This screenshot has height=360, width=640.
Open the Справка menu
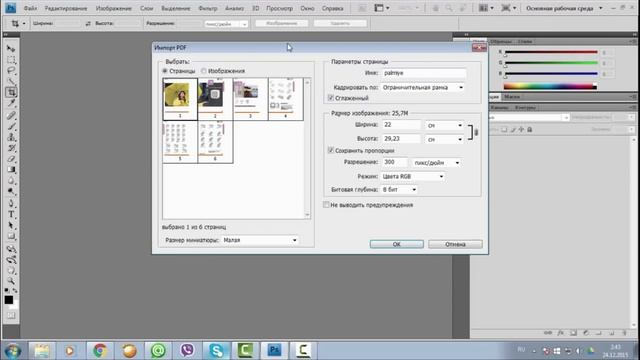pyautogui.click(x=332, y=8)
